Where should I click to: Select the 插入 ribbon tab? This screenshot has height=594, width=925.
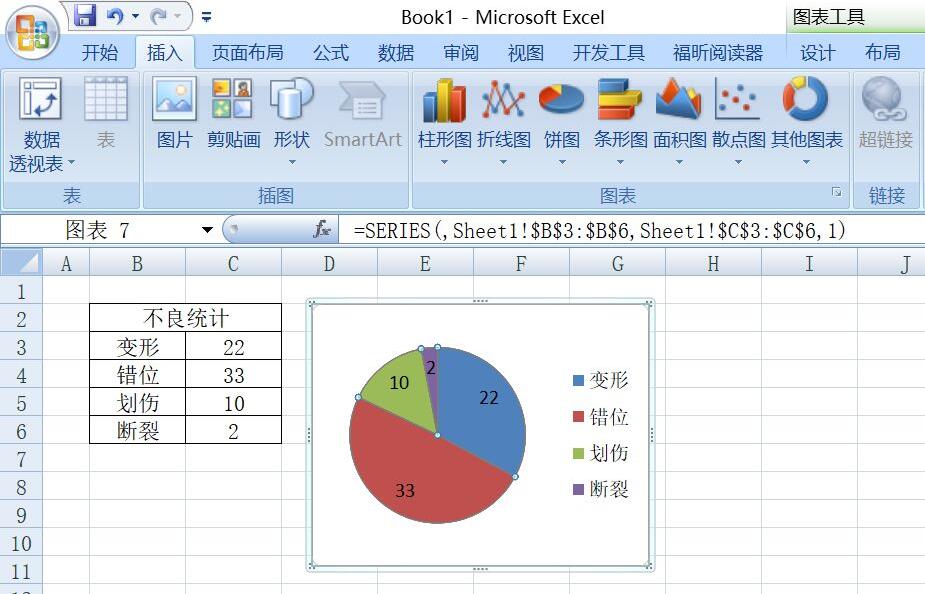[x=165, y=53]
